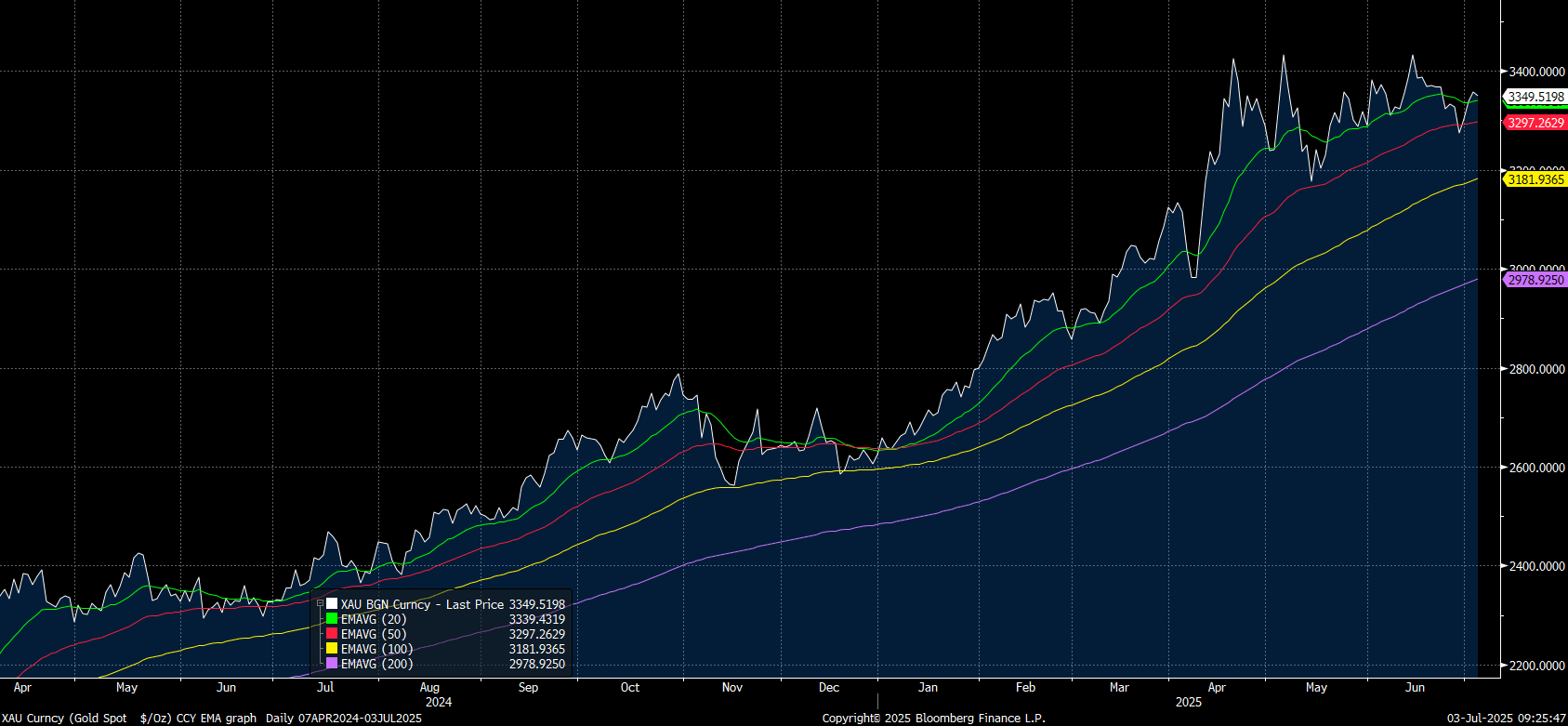Select the EMAVG (50) legend label
Viewport: 1568px width, 726px height.
click(374, 634)
